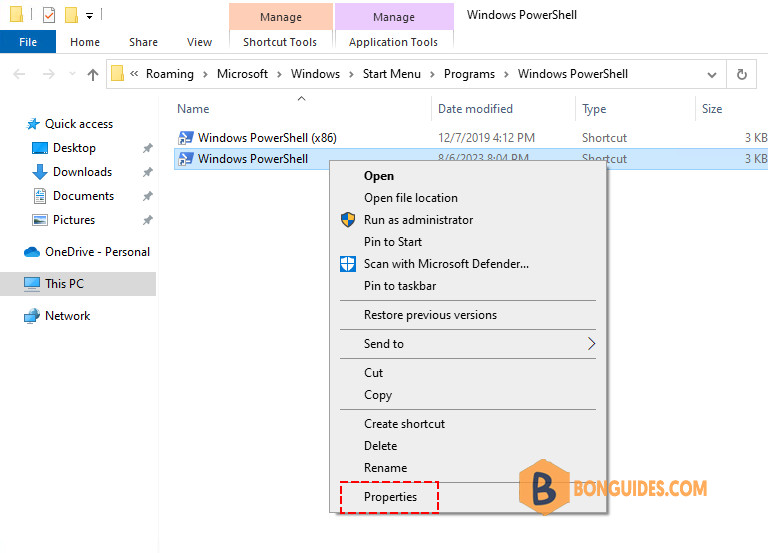Click the pin icon next to Downloads
Viewport: 768px width, 553px height.
point(147,172)
